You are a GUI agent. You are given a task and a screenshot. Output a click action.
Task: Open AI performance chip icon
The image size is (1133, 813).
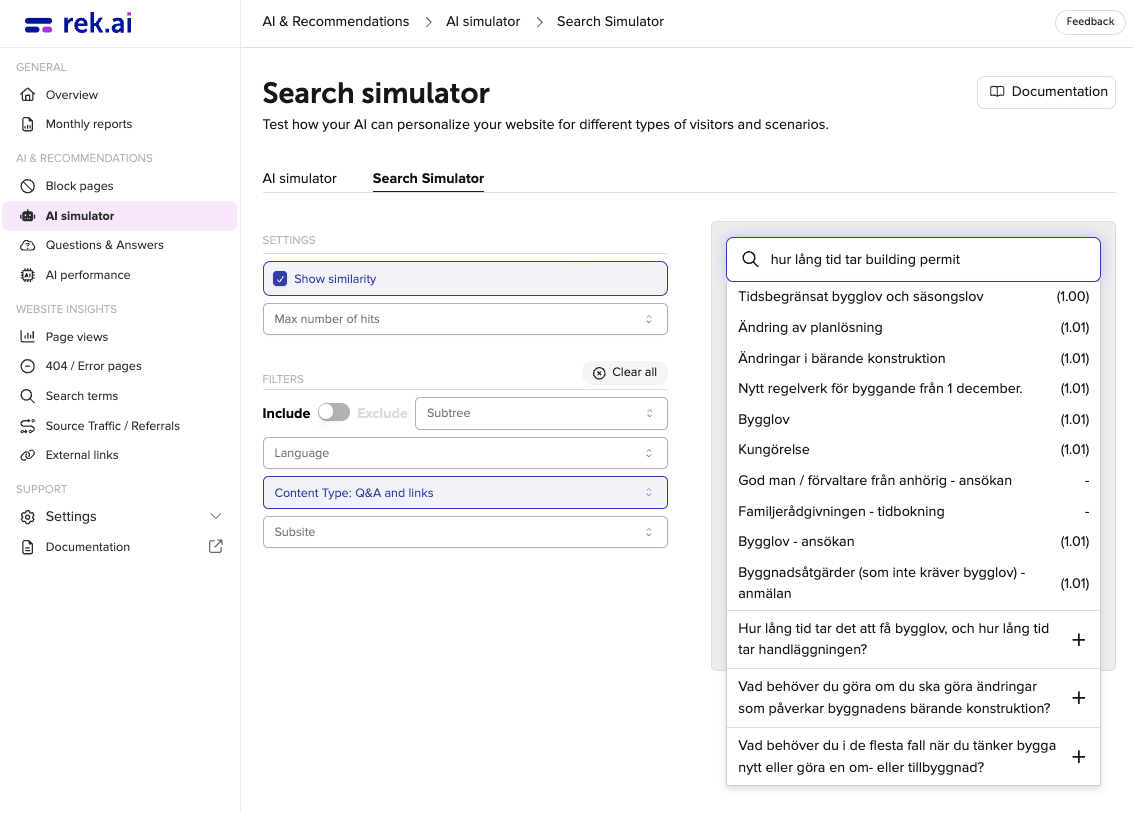pyautogui.click(x=28, y=275)
